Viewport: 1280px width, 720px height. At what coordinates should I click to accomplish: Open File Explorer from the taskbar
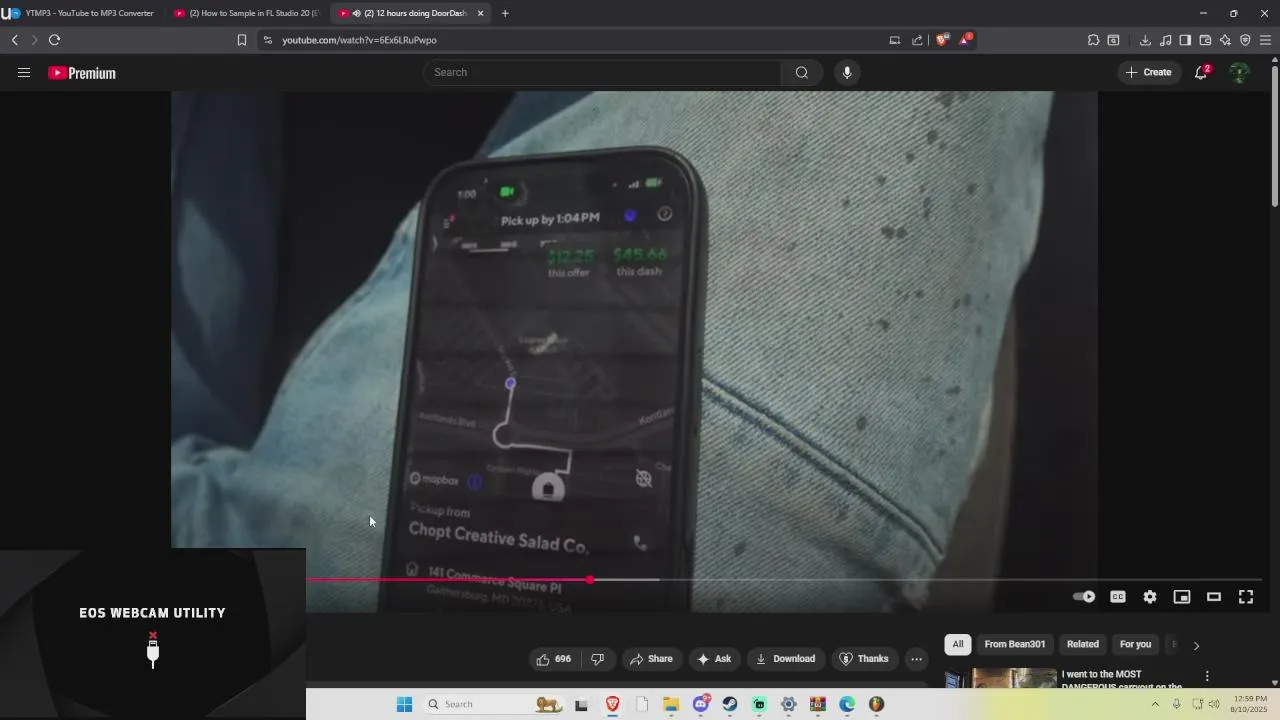[671, 704]
